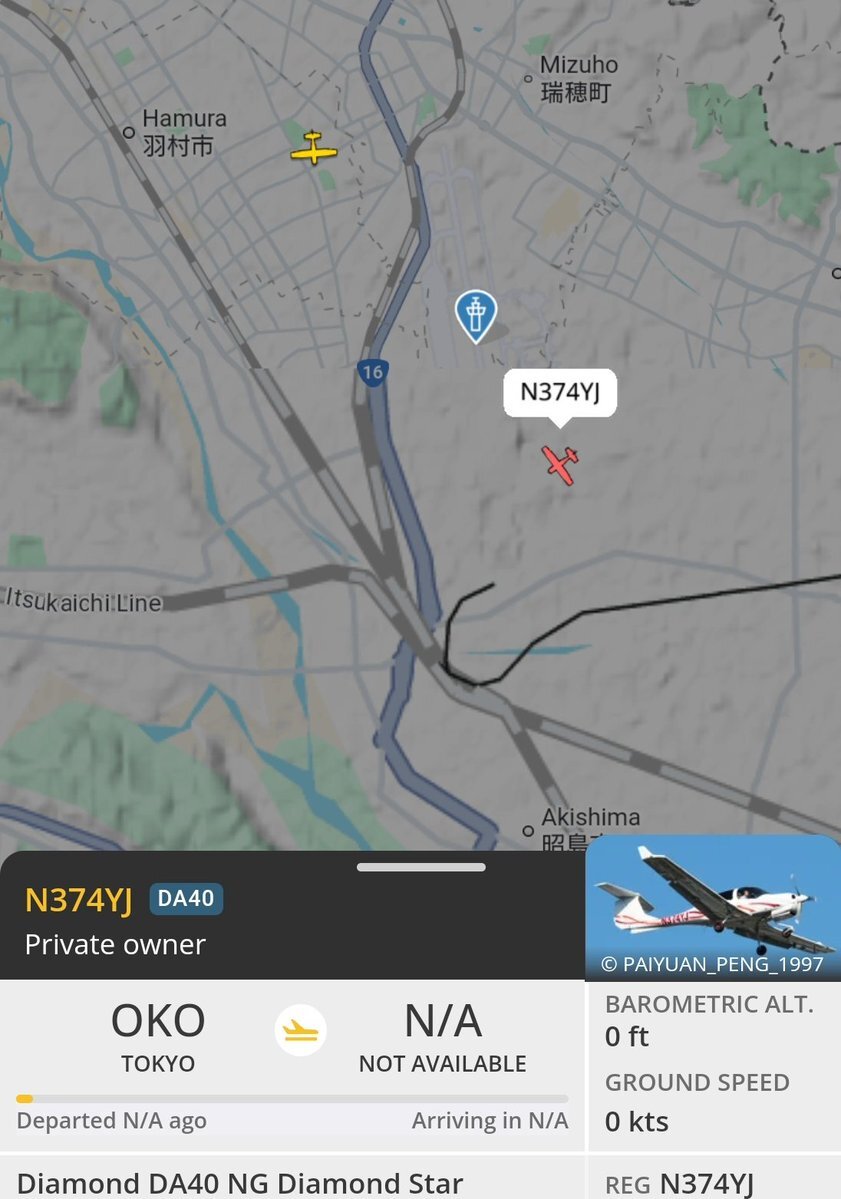The width and height of the screenshot is (841, 1199).
Task: Open Diamond DA40 NG aircraft model row
Action: tap(240, 1184)
